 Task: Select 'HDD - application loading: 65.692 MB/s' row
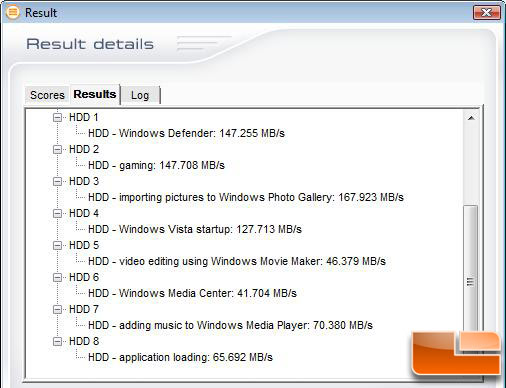(x=180, y=357)
